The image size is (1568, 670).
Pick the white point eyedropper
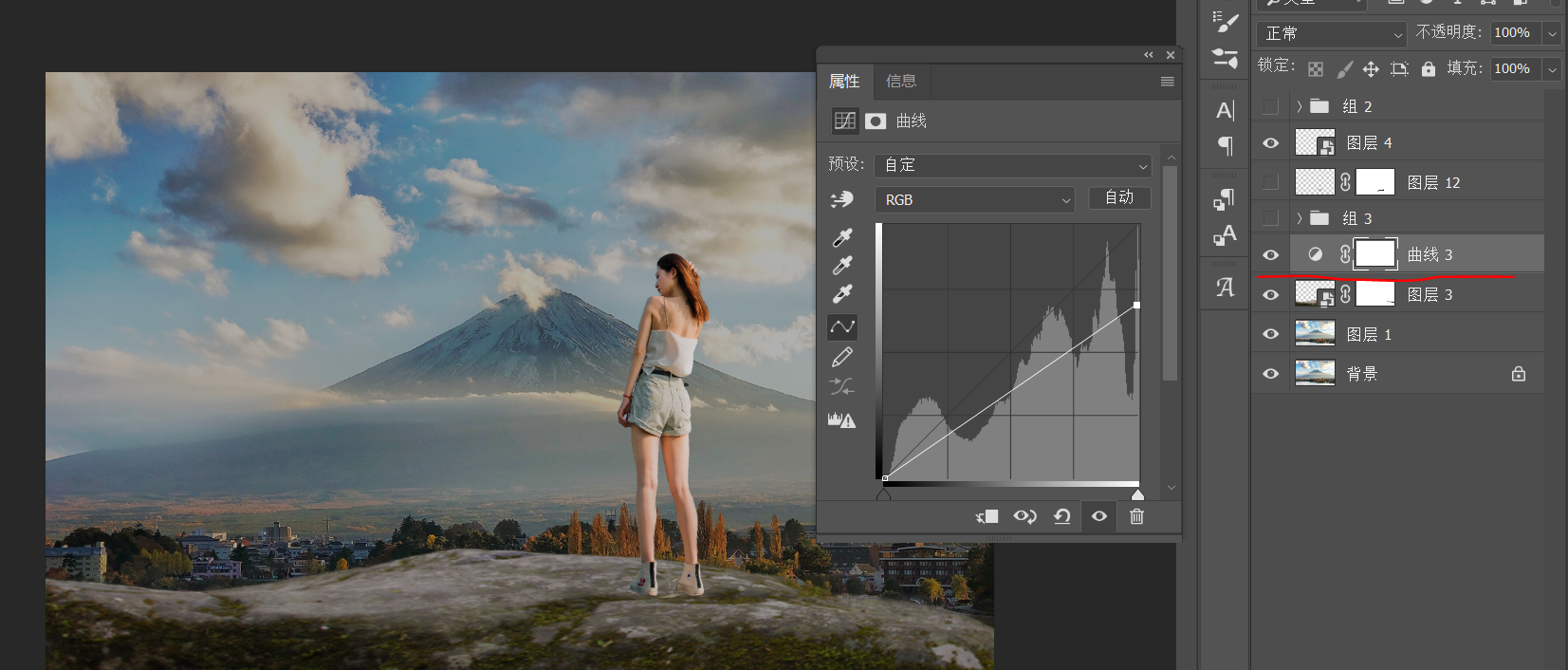click(841, 293)
